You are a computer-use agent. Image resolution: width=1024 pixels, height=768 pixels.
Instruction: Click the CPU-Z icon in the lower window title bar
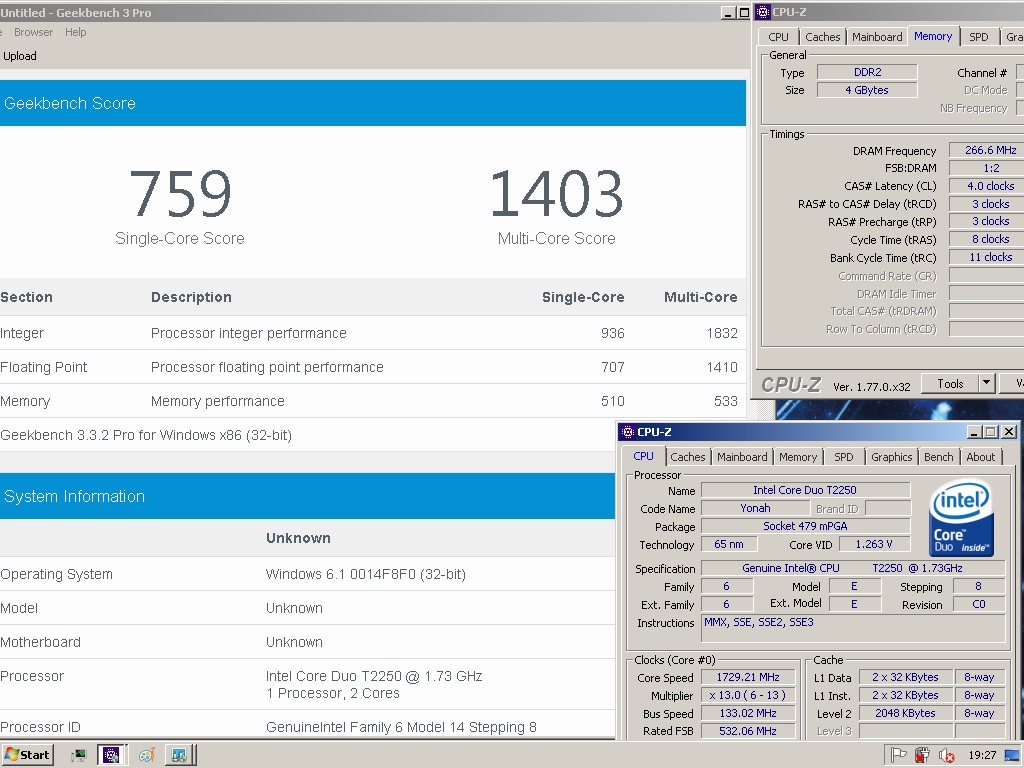628,432
